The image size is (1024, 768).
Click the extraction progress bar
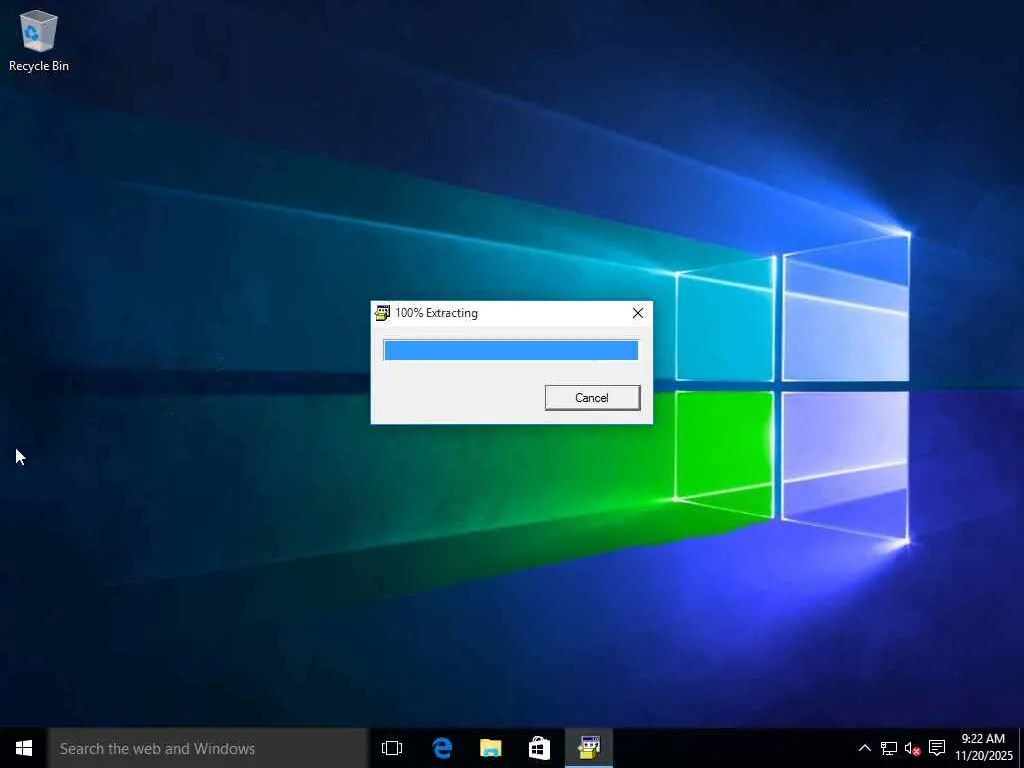(511, 350)
